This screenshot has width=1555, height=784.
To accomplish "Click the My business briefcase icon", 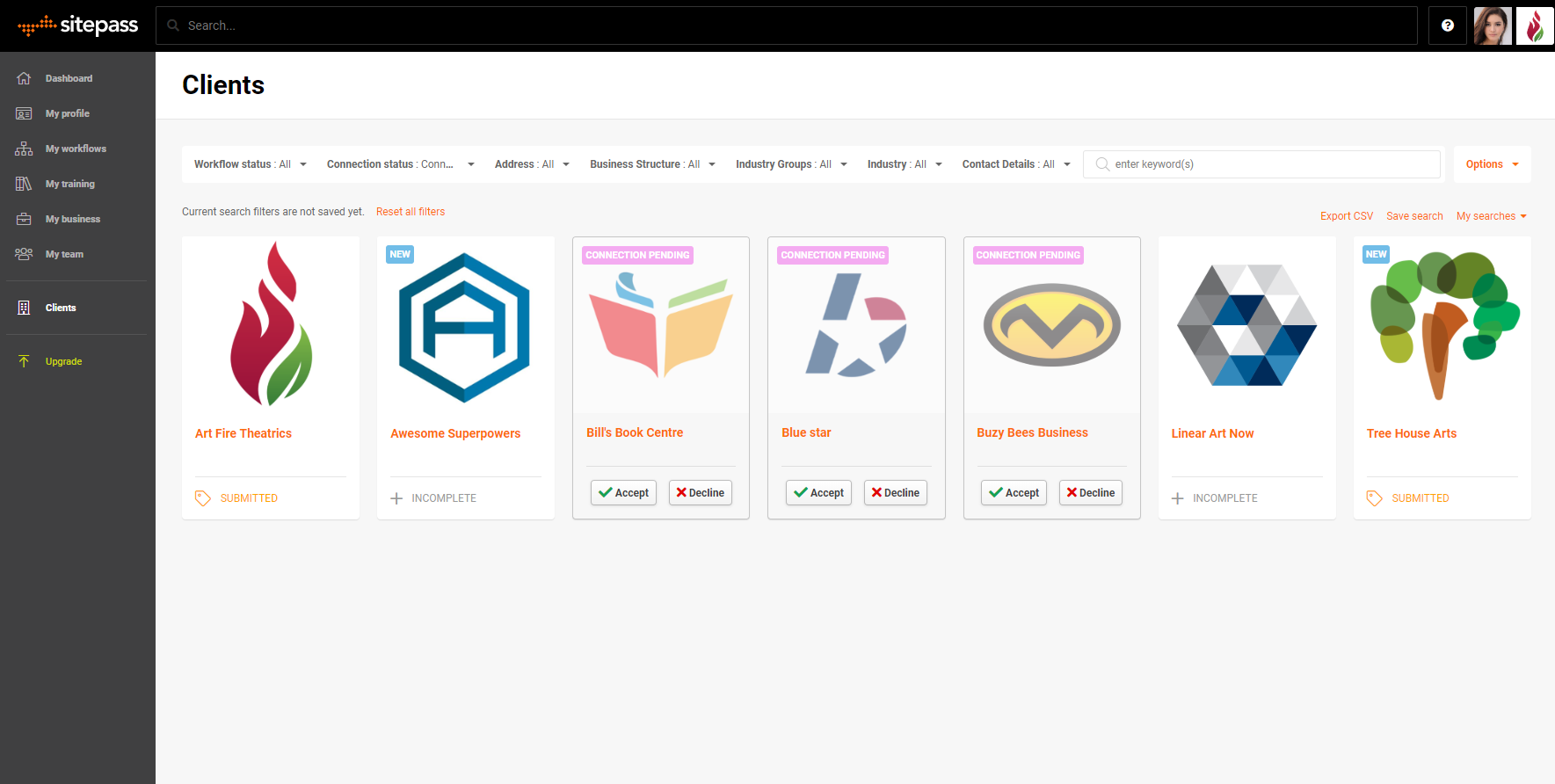I will pos(24,219).
